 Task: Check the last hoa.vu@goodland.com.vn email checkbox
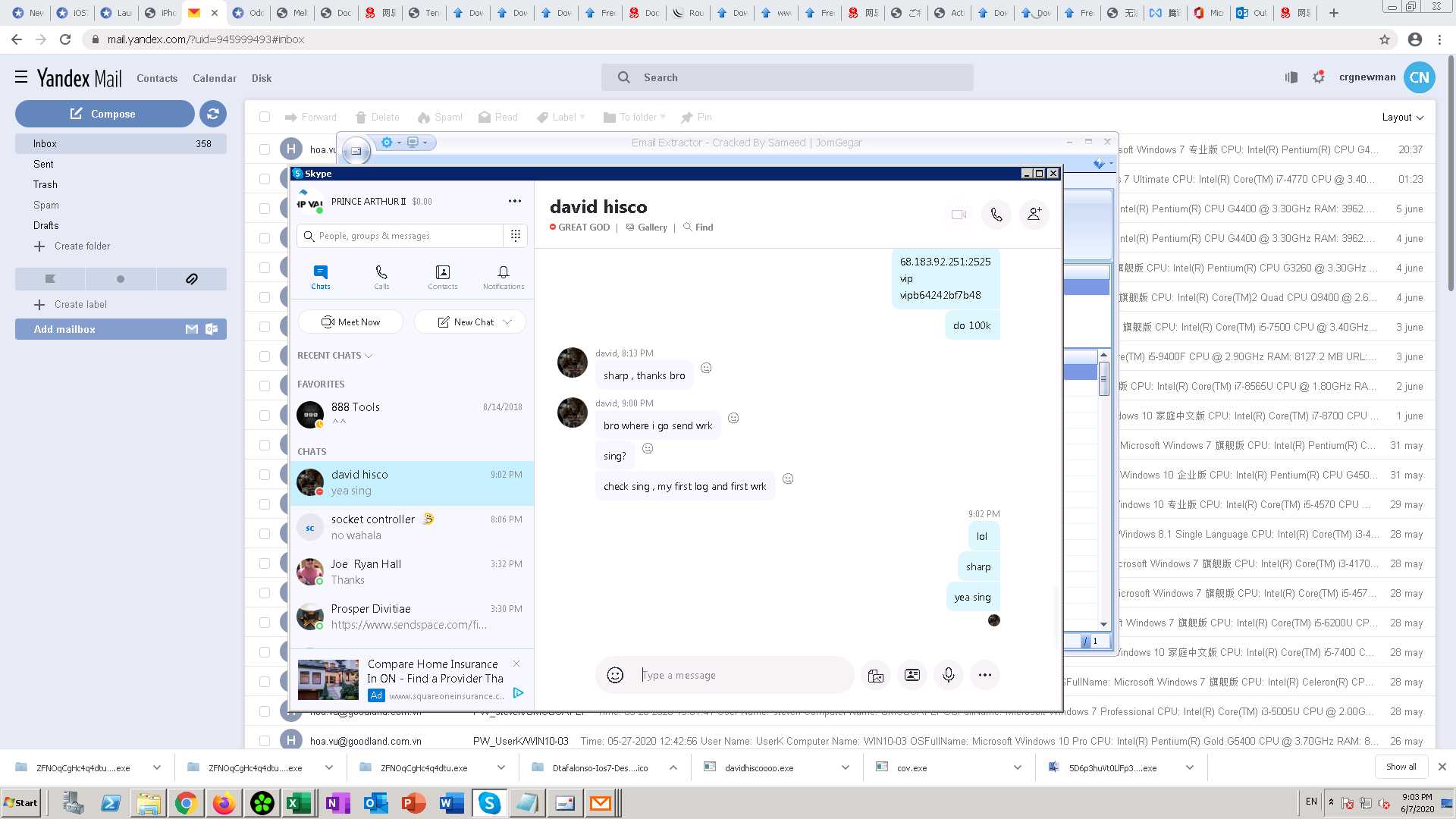[x=265, y=741]
